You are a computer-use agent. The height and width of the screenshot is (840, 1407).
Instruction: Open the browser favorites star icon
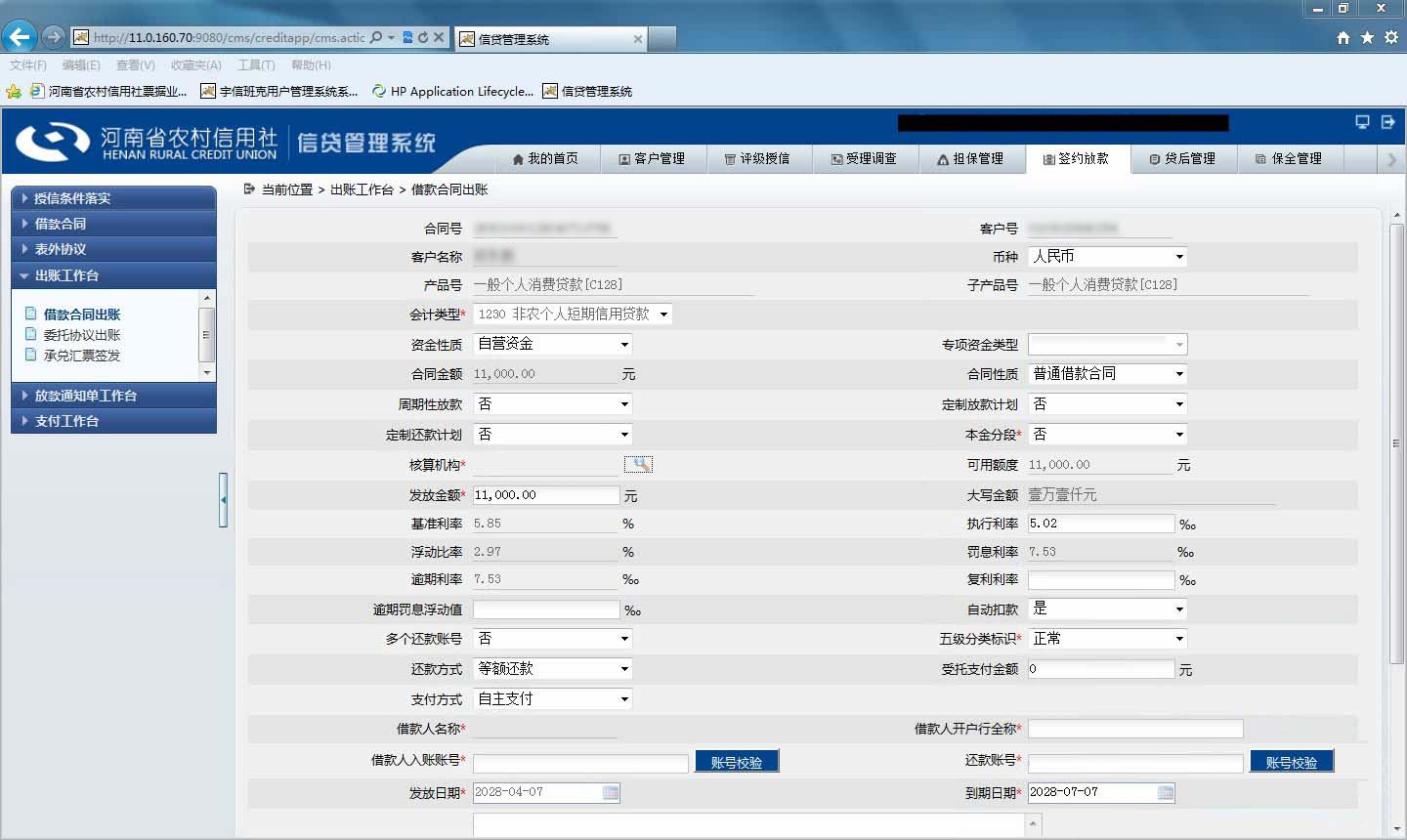[x=1367, y=37]
